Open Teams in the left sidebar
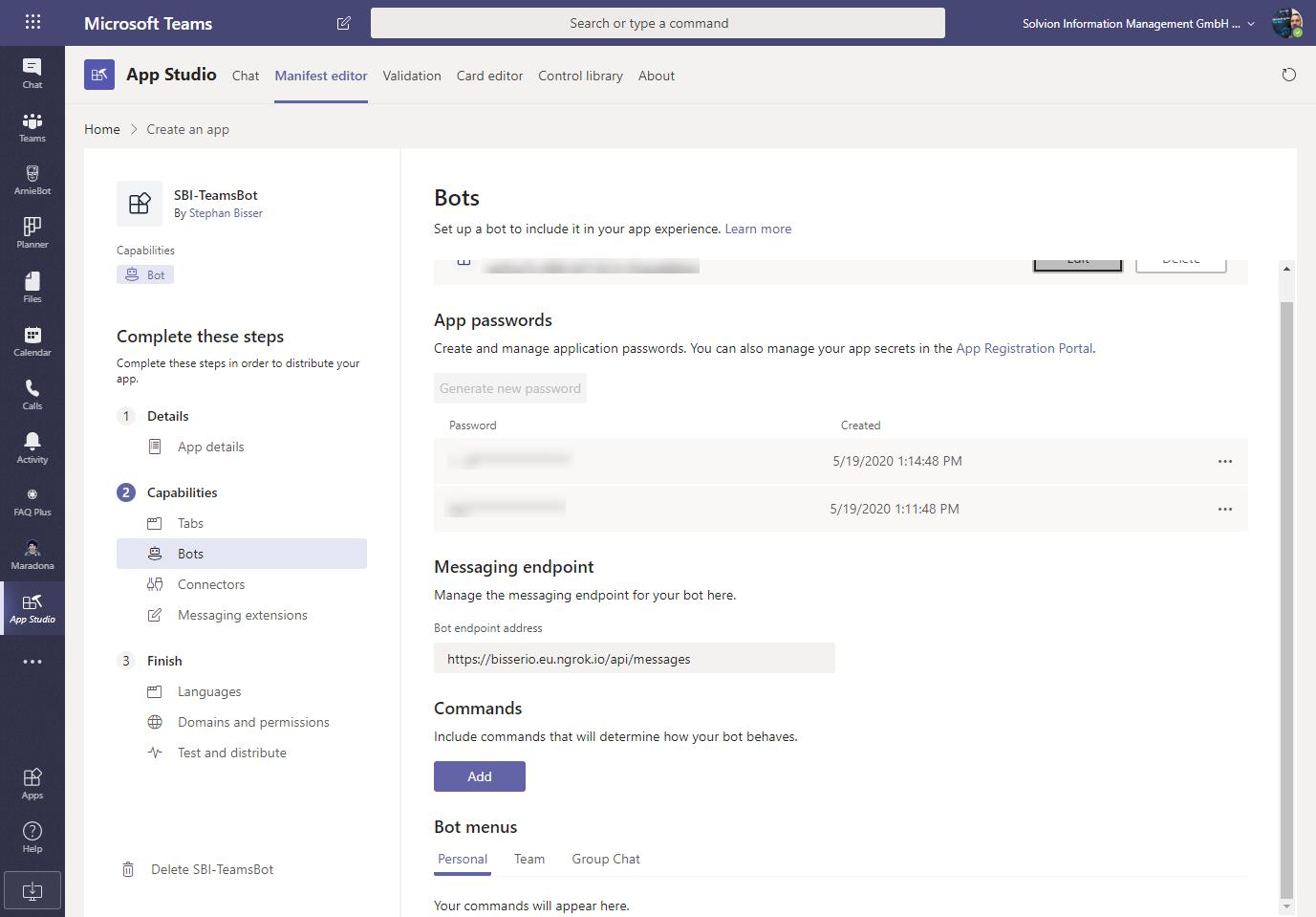The height and width of the screenshot is (917, 1316). [32, 126]
